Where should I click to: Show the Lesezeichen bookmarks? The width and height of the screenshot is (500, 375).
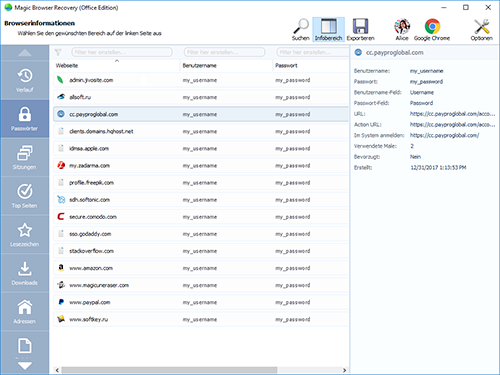[25, 235]
